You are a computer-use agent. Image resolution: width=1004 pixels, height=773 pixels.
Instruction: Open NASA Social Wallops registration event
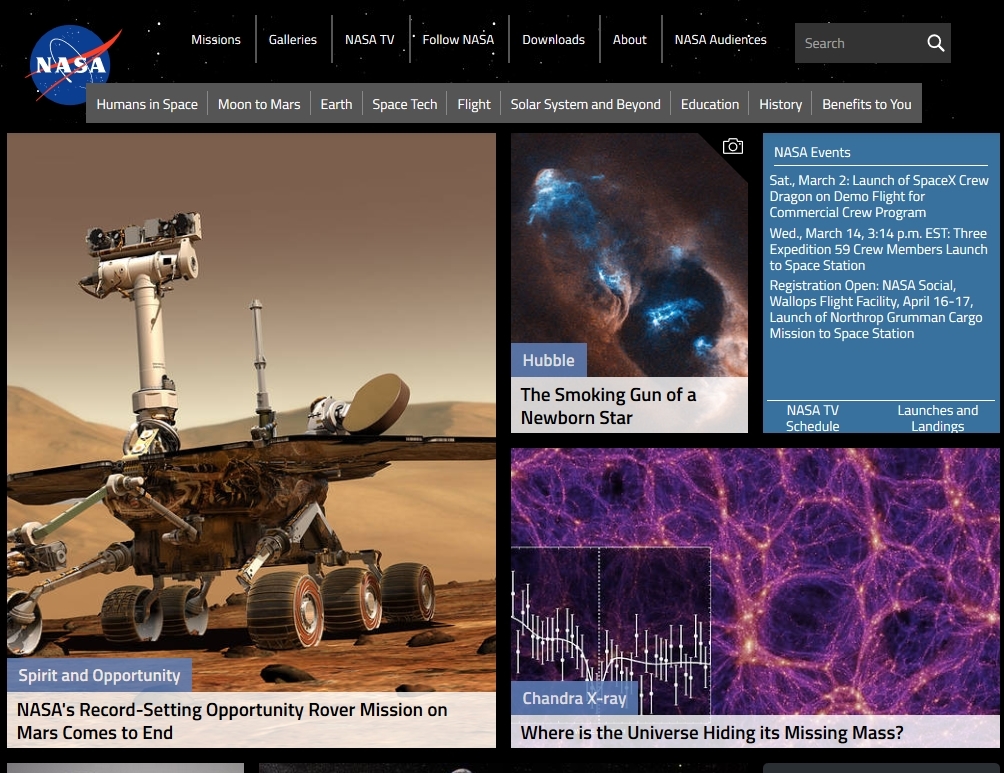[x=875, y=309]
